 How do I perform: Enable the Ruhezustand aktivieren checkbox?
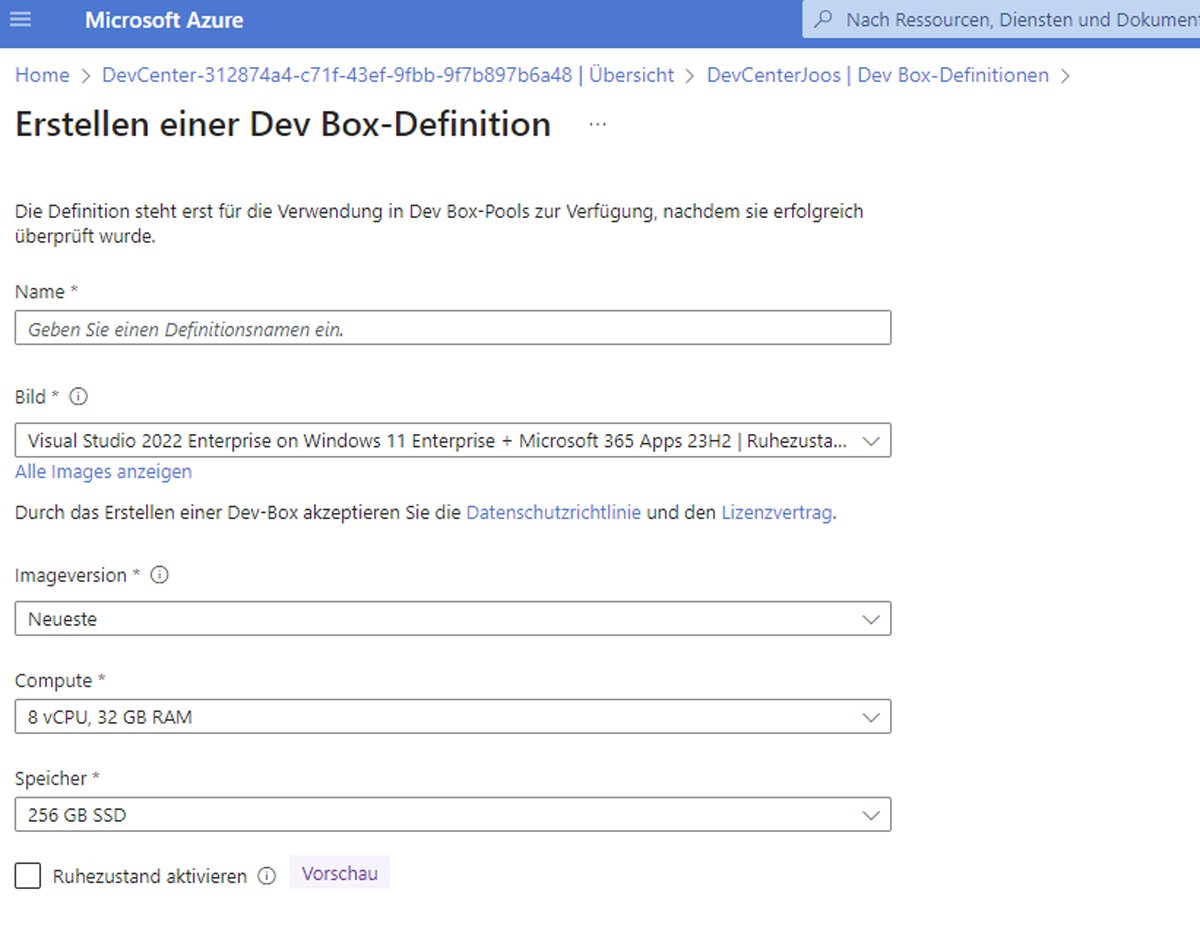tap(27, 874)
